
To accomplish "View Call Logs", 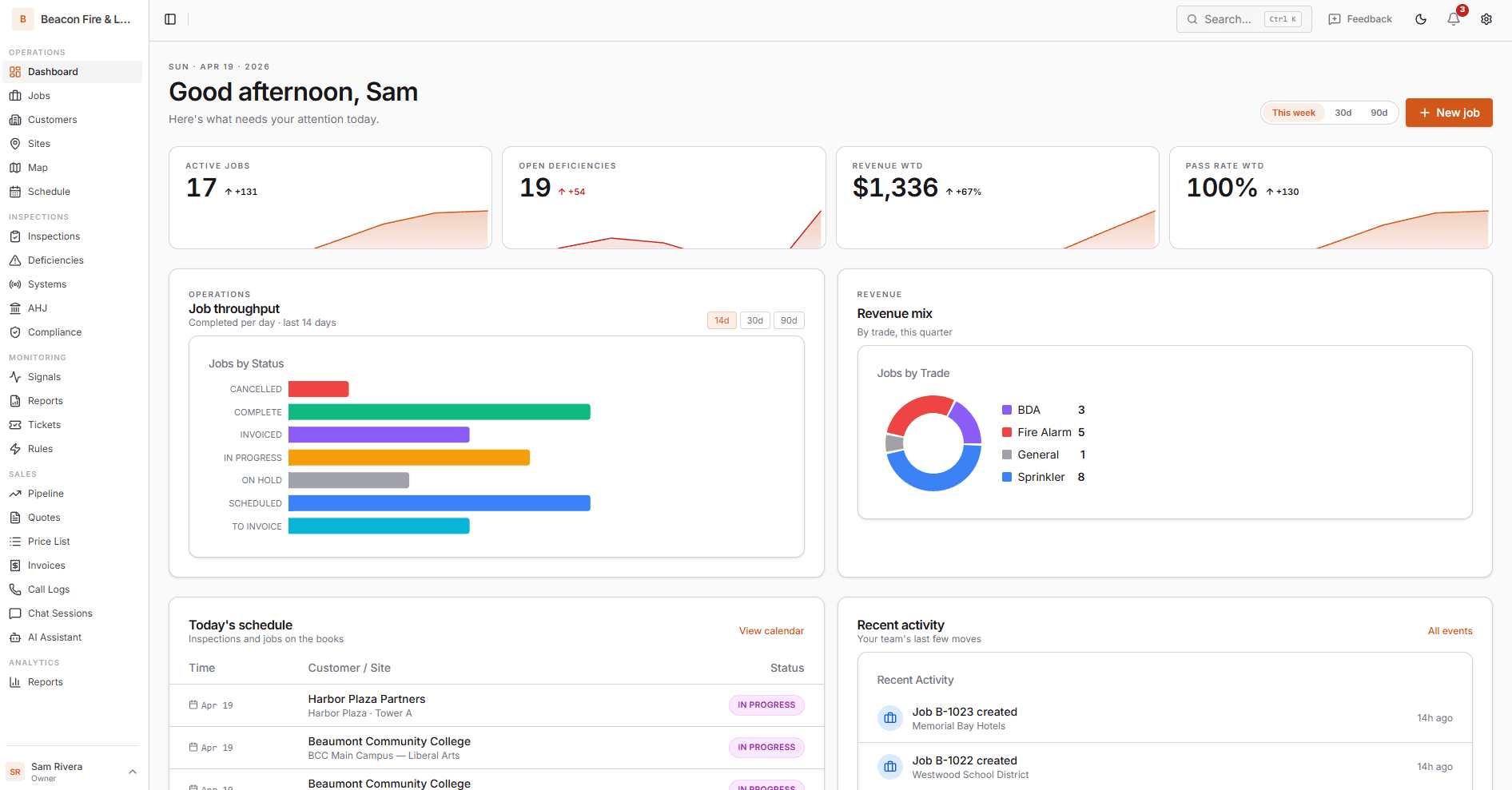I will (x=49, y=589).
